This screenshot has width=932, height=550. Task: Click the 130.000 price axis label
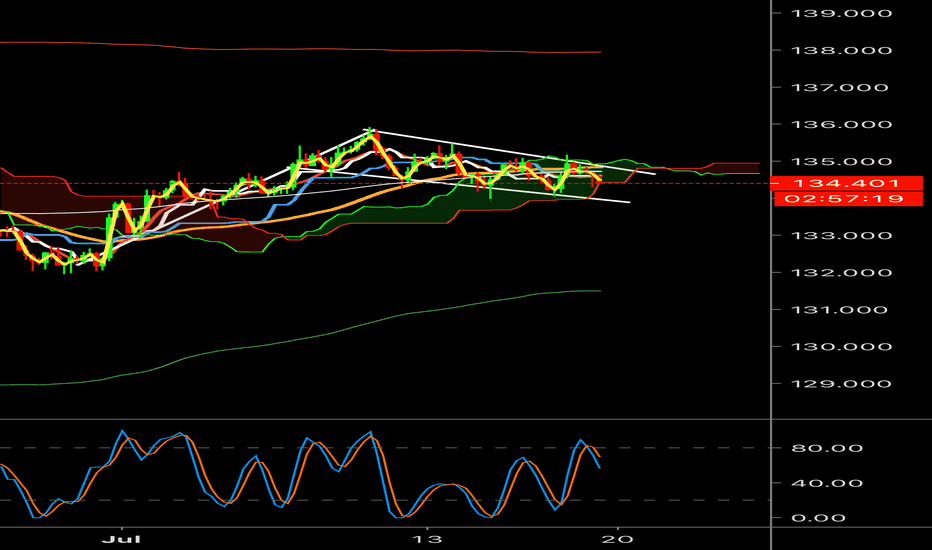[841, 347]
